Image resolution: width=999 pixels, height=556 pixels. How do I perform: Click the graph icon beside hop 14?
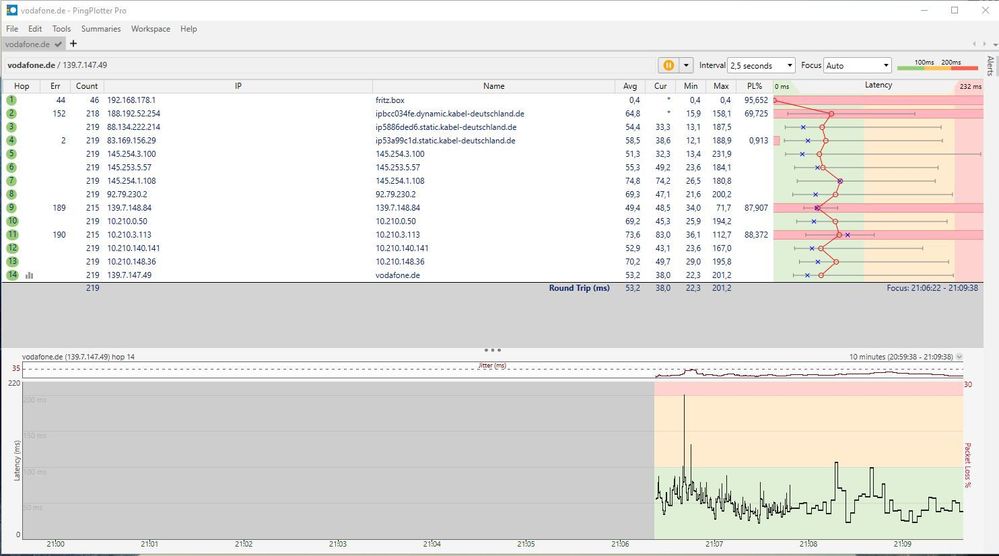pyautogui.click(x=30, y=275)
